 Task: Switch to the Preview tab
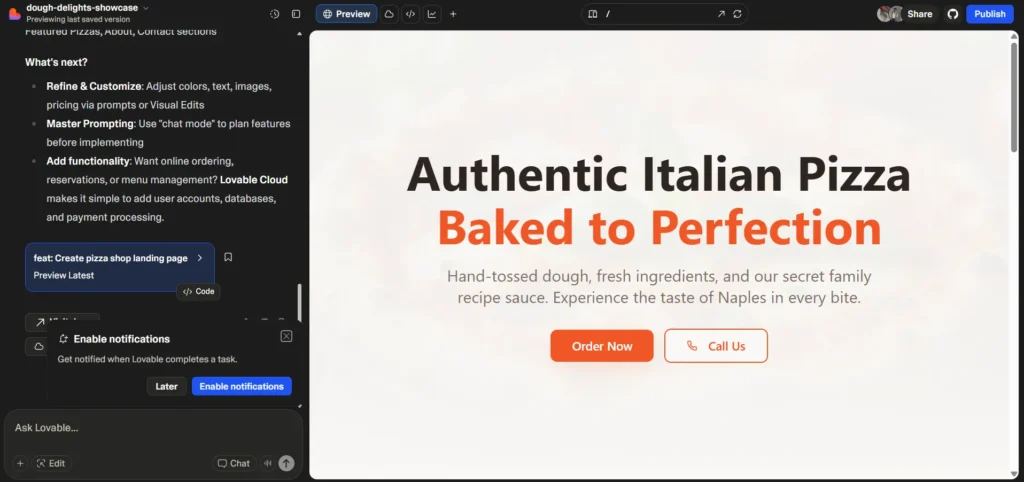tap(346, 14)
